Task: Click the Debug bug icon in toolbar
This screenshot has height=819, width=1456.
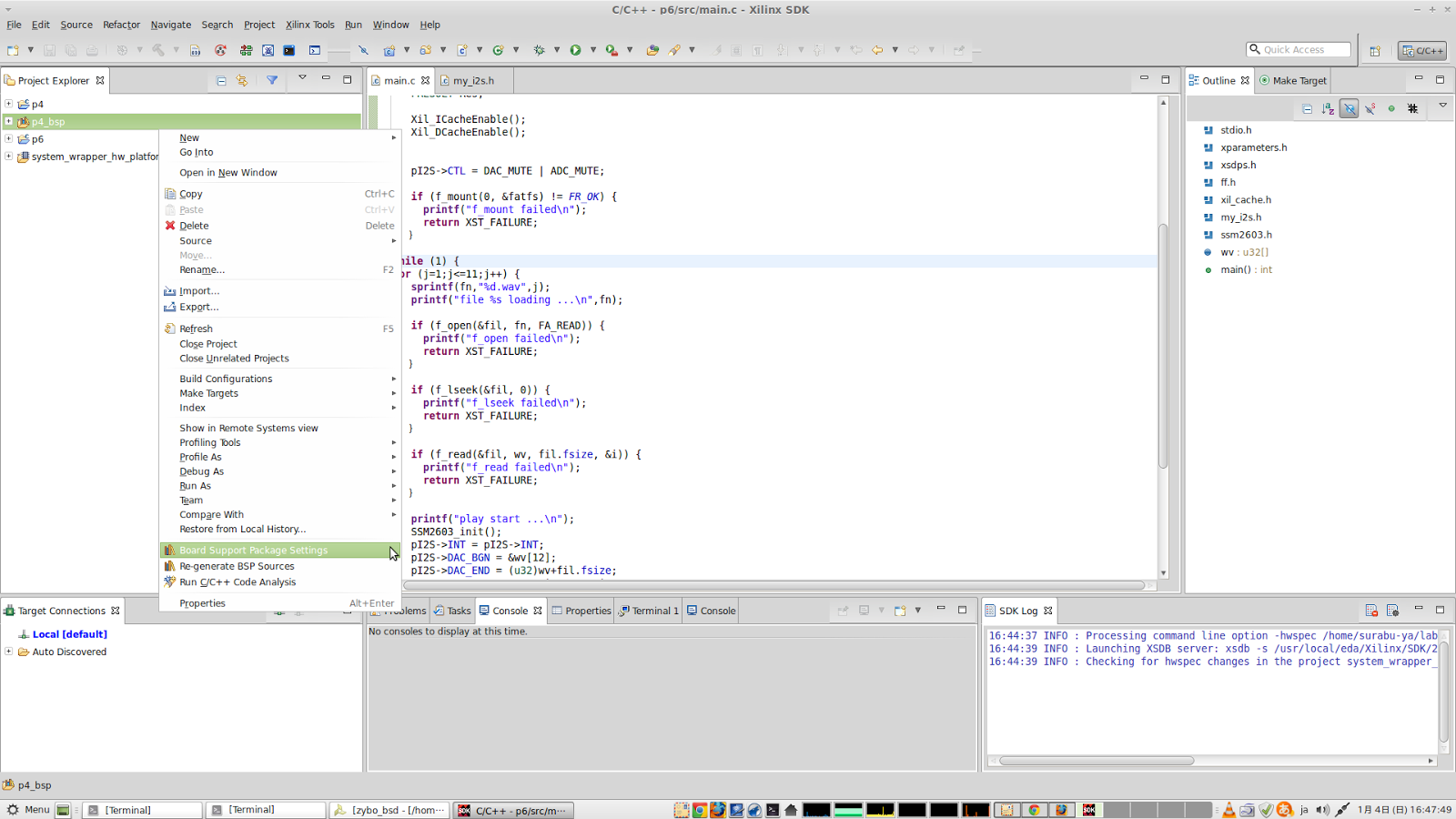Action: [539, 50]
